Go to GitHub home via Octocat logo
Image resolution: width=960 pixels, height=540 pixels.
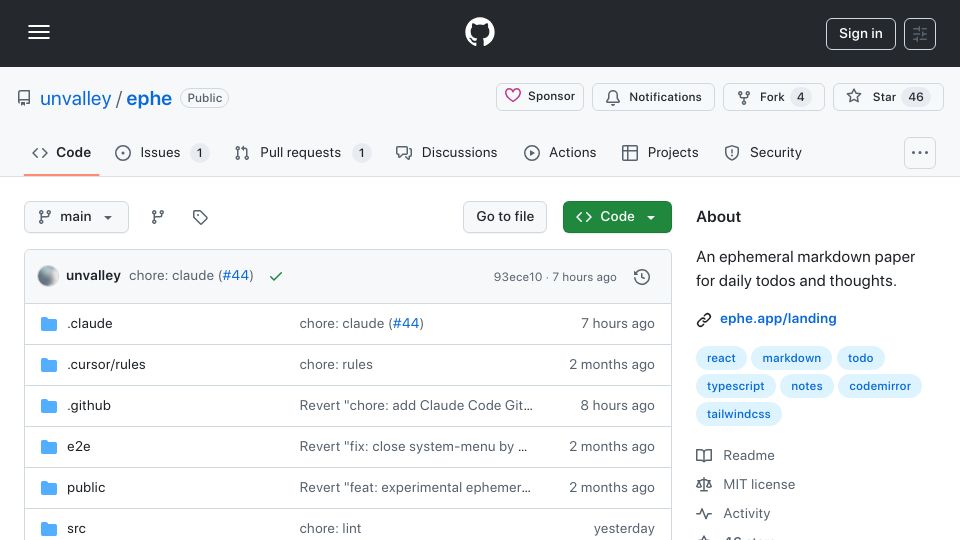479,32
